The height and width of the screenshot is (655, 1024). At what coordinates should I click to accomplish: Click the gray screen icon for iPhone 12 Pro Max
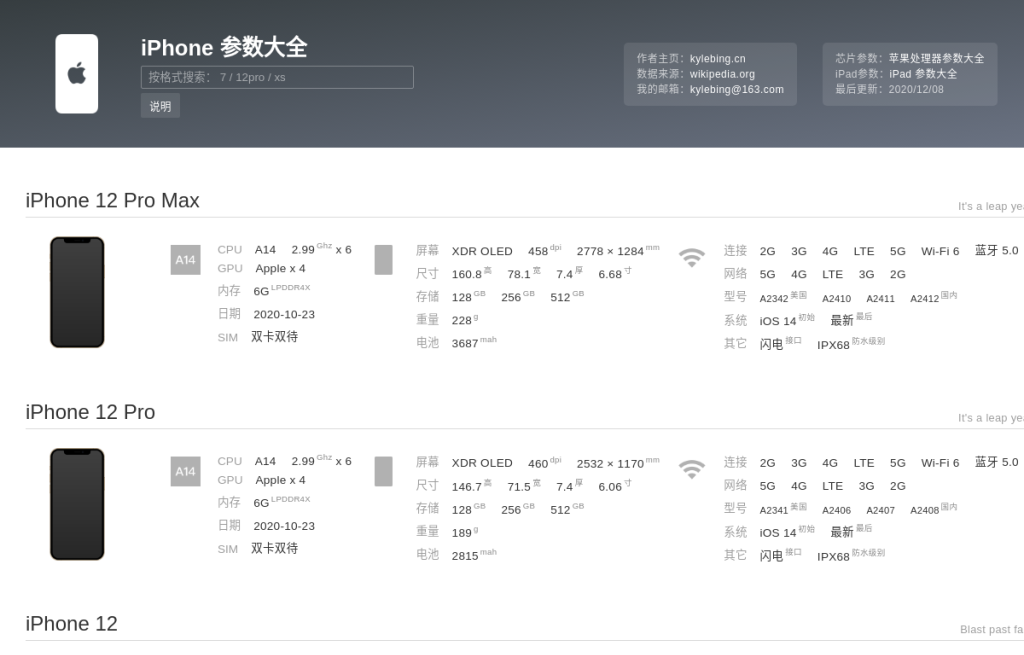click(x=383, y=260)
